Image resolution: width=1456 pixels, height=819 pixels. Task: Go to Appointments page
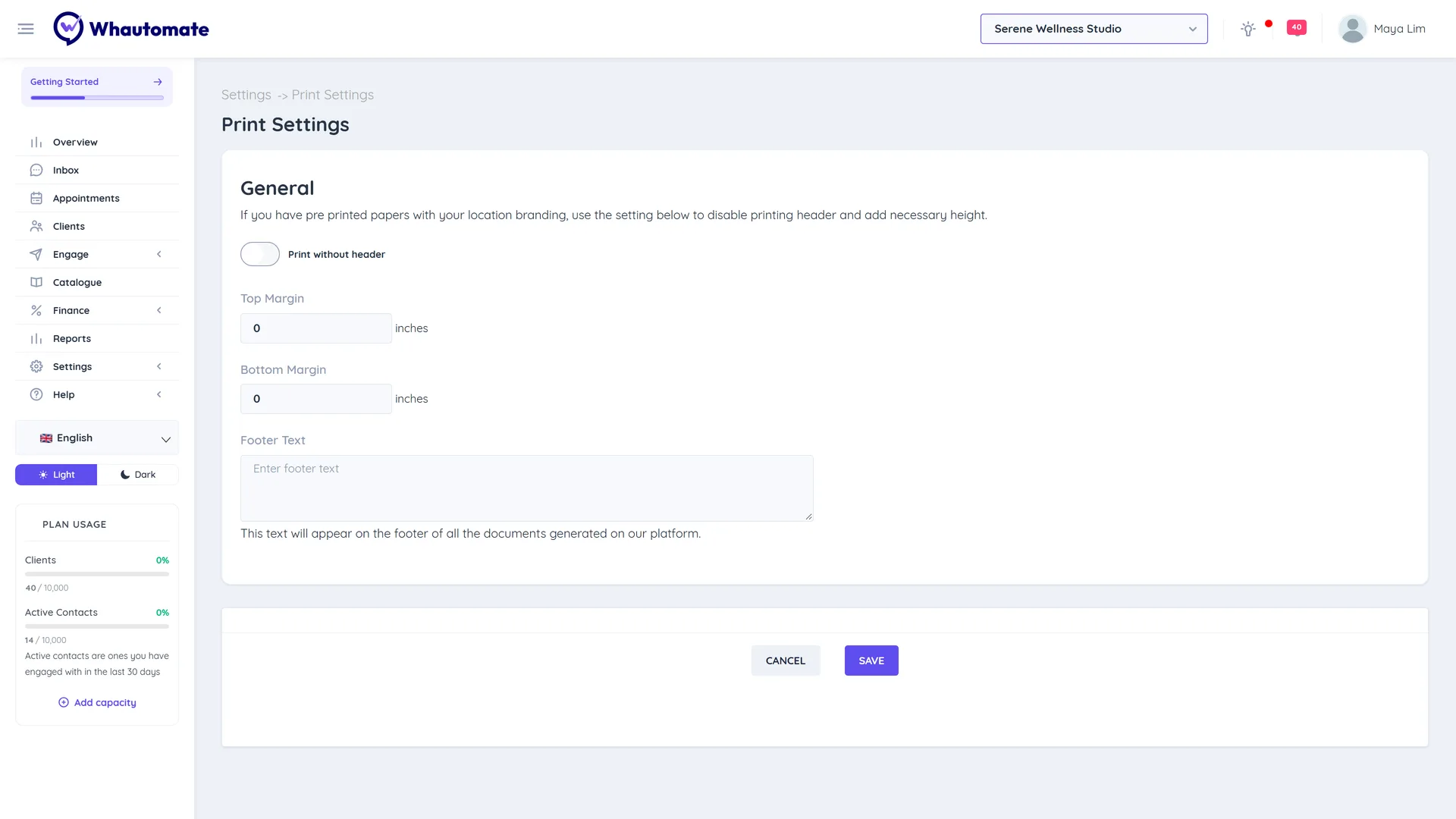[x=97, y=199]
